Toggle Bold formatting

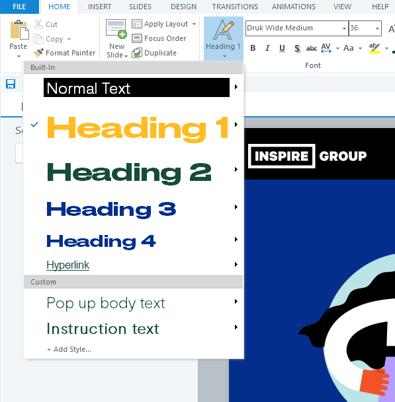(x=253, y=48)
